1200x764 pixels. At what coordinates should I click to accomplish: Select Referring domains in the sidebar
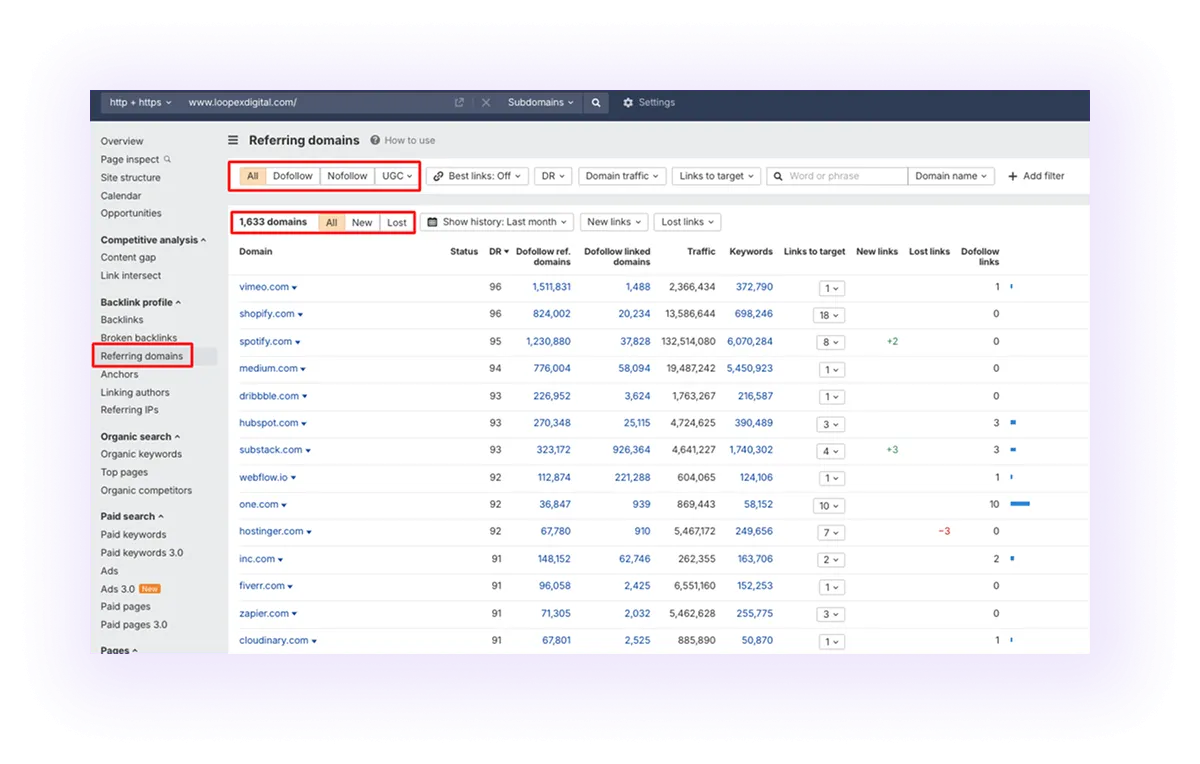142,356
